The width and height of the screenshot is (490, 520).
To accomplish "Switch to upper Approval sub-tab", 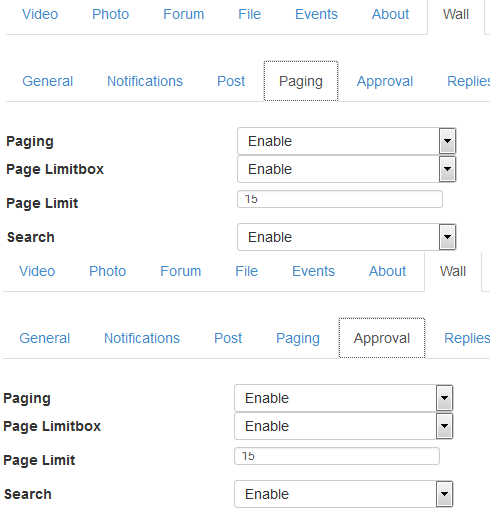I will point(385,81).
